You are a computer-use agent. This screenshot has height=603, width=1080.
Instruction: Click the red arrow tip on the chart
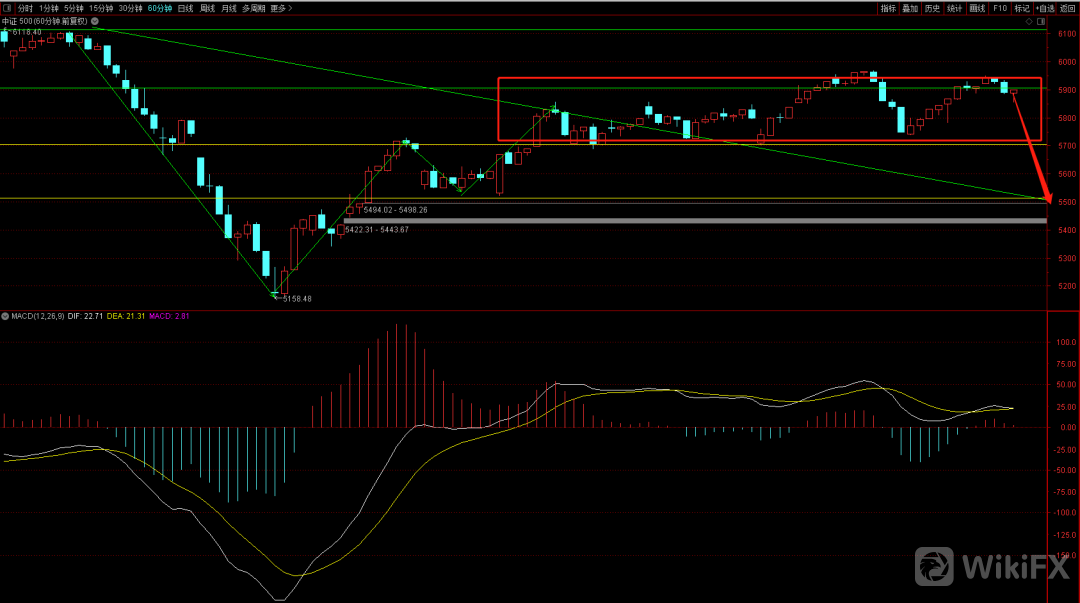click(1049, 201)
